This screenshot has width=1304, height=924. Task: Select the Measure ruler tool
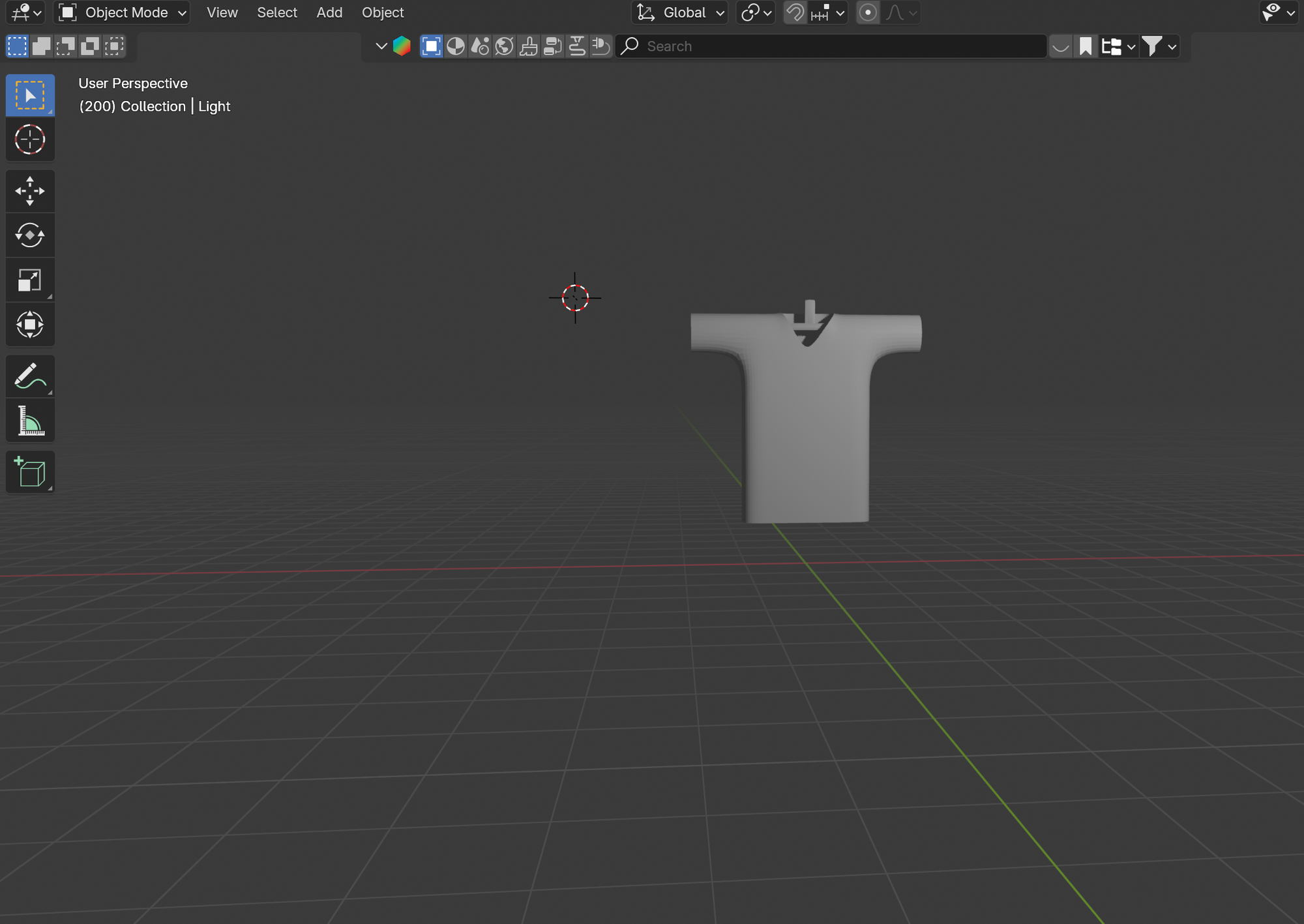click(30, 421)
